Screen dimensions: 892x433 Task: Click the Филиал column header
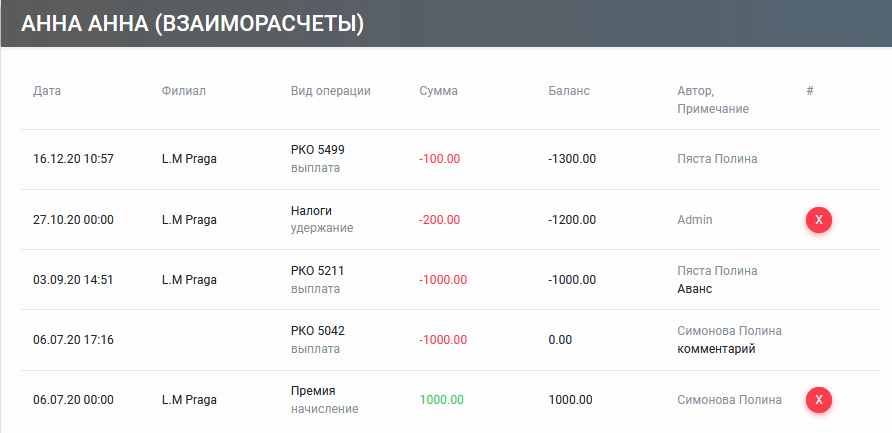click(x=183, y=91)
